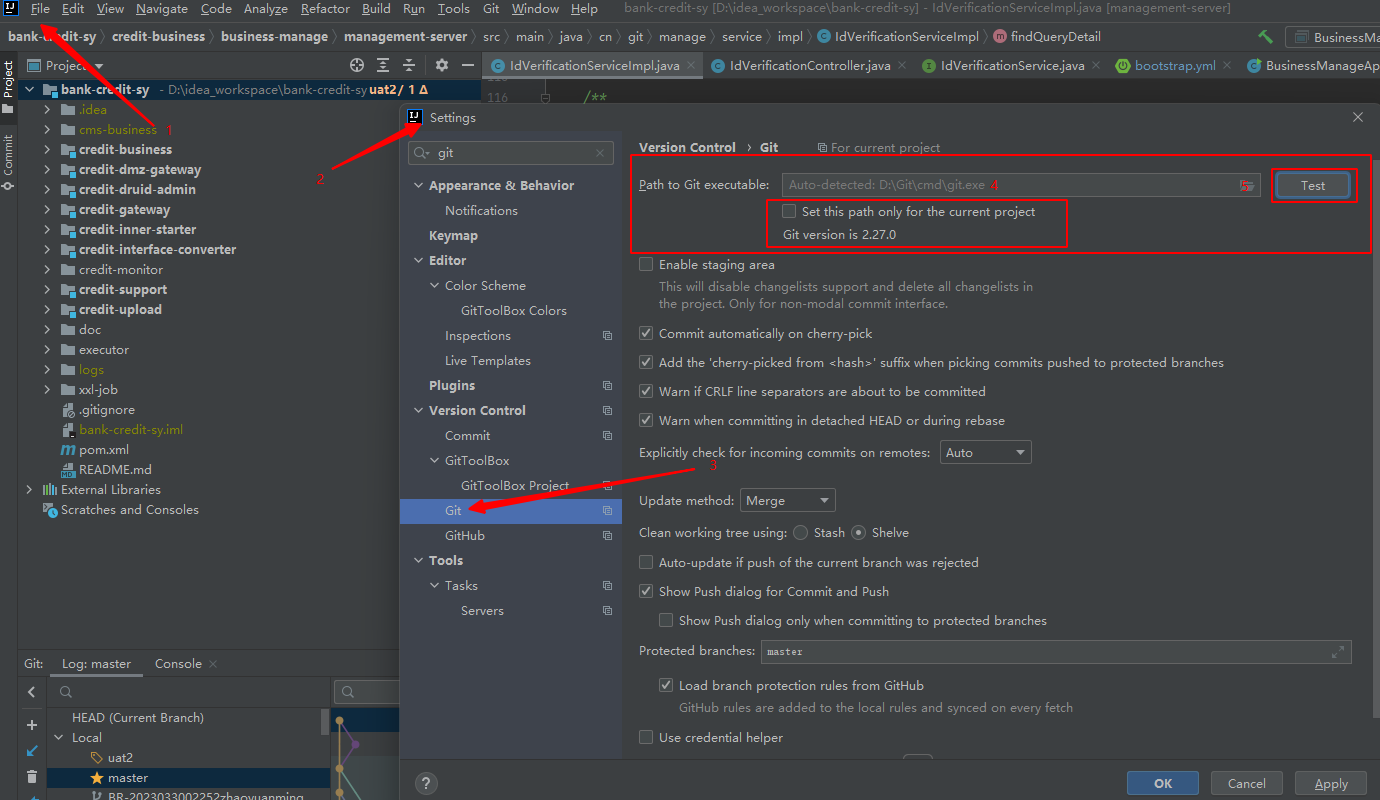The width and height of the screenshot is (1380, 800).
Task: Open the incoming commits Auto dropdown
Action: (x=985, y=453)
